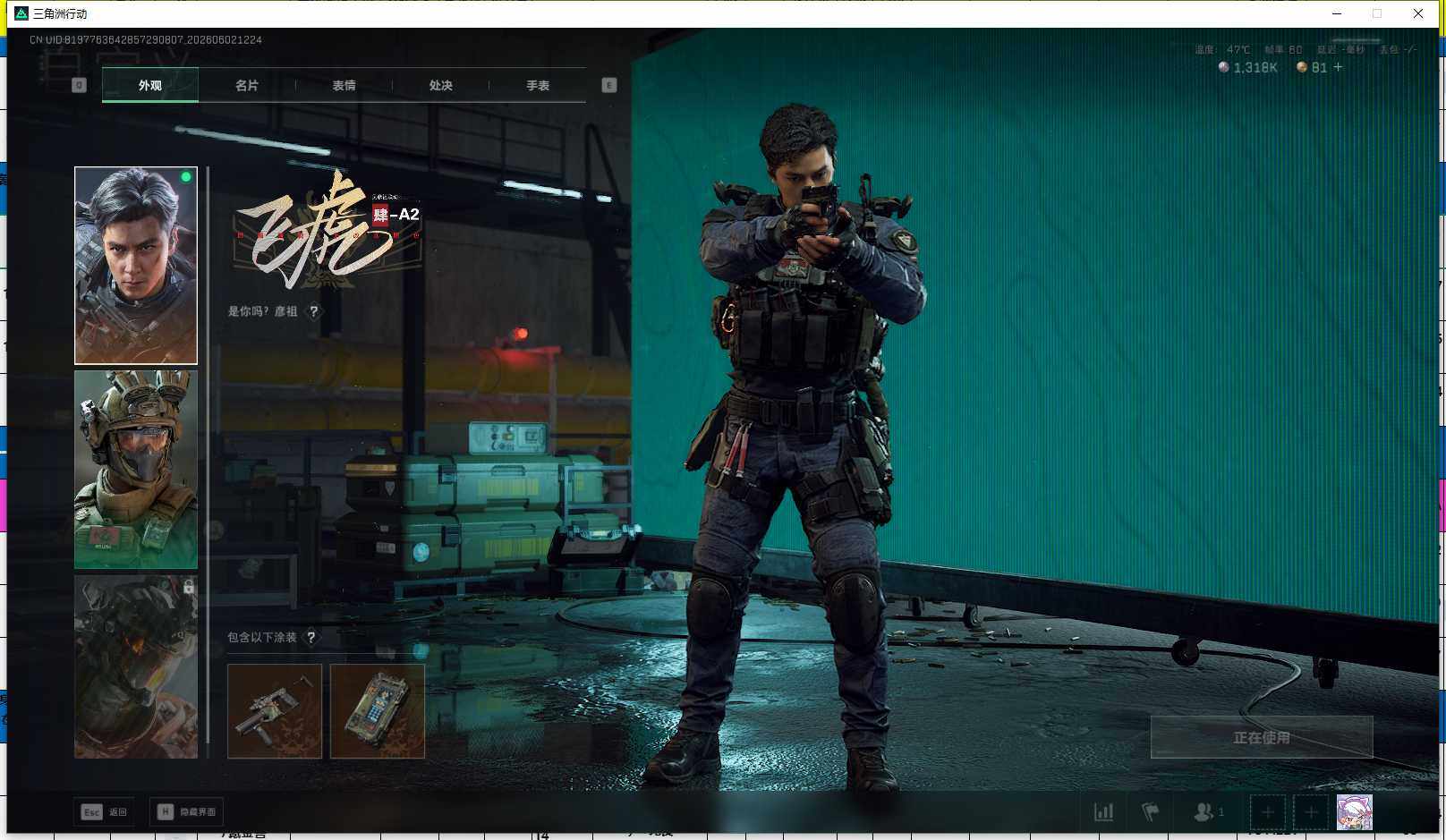Click the flag icon in bottom bar
Image resolution: width=1446 pixels, height=840 pixels.
(x=1151, y=811)
